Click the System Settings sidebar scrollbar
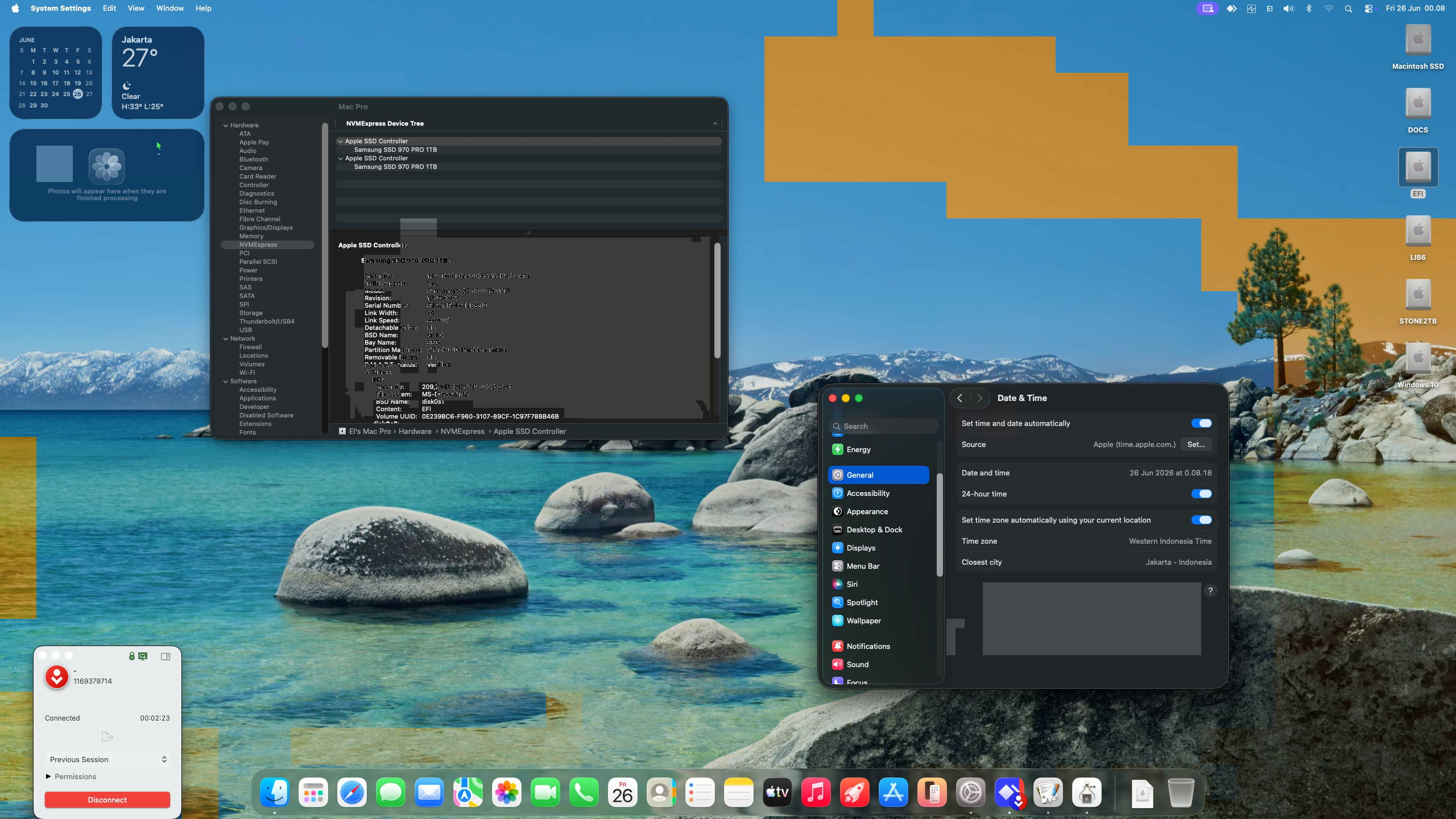The width and height of the screenshot is (1456, 819). click(x=940, y=524)
